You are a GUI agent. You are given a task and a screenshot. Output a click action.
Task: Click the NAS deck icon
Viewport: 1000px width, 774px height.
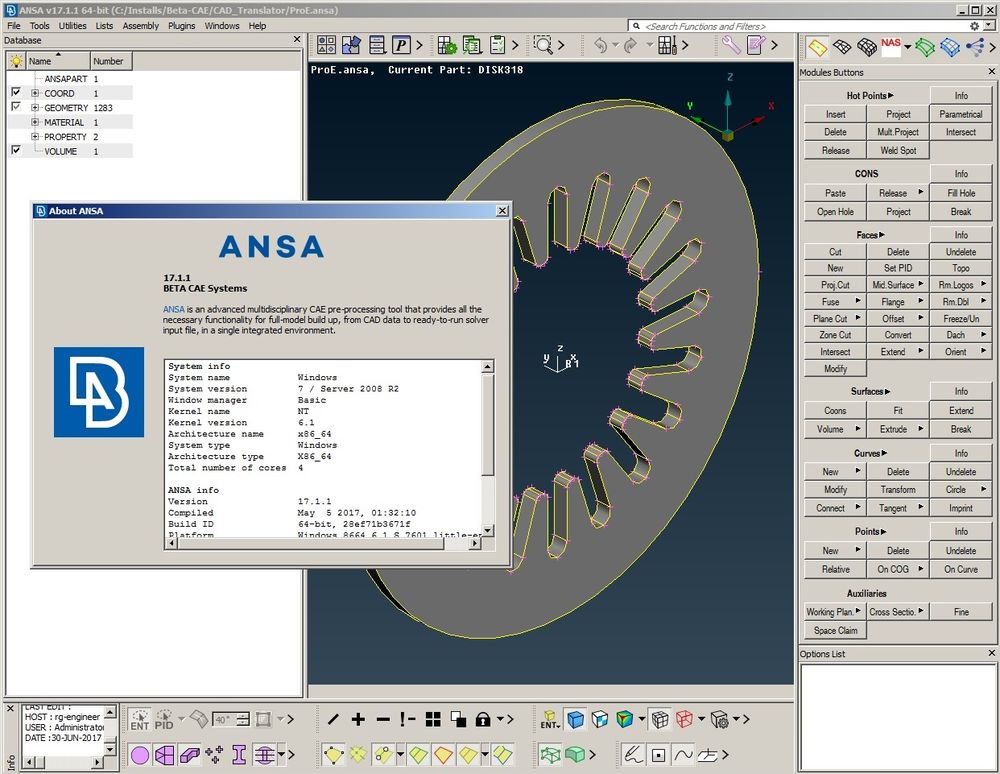(892, 46)
